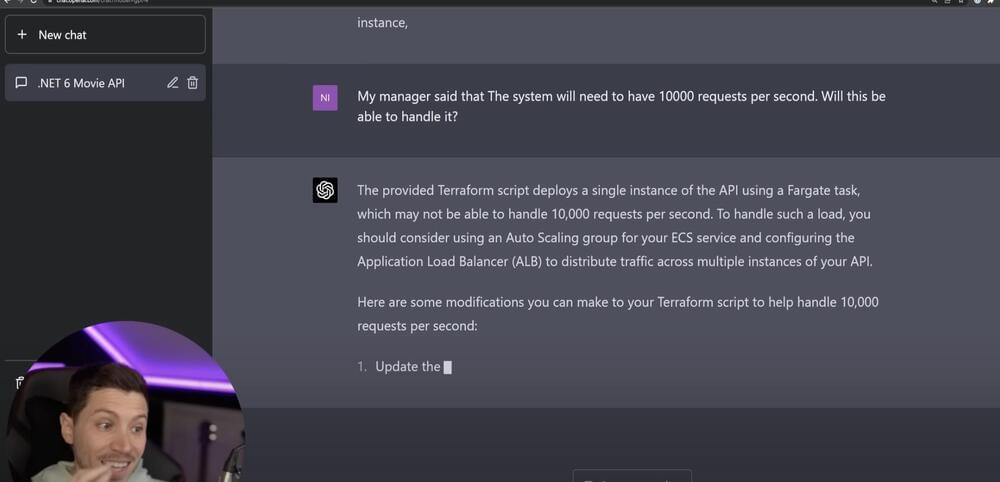This screenshot has width=1000, height=482.
Task: Open the .NET 6 Movie API conversation
Action: coord(82,83)
